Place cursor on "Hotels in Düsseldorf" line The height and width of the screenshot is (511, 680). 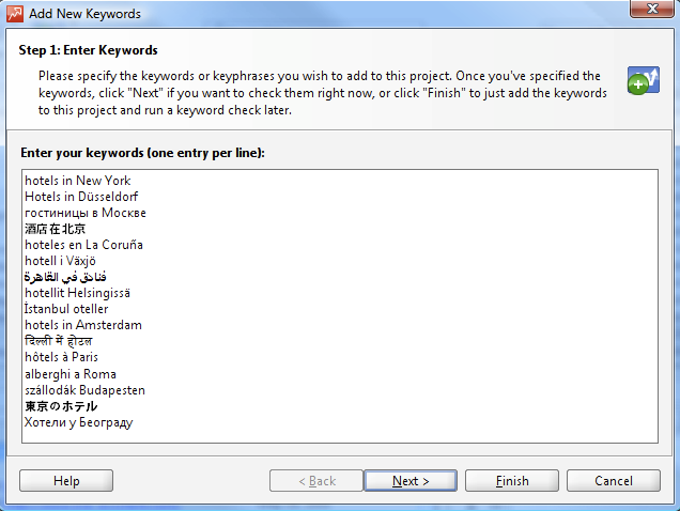point(82,197)
